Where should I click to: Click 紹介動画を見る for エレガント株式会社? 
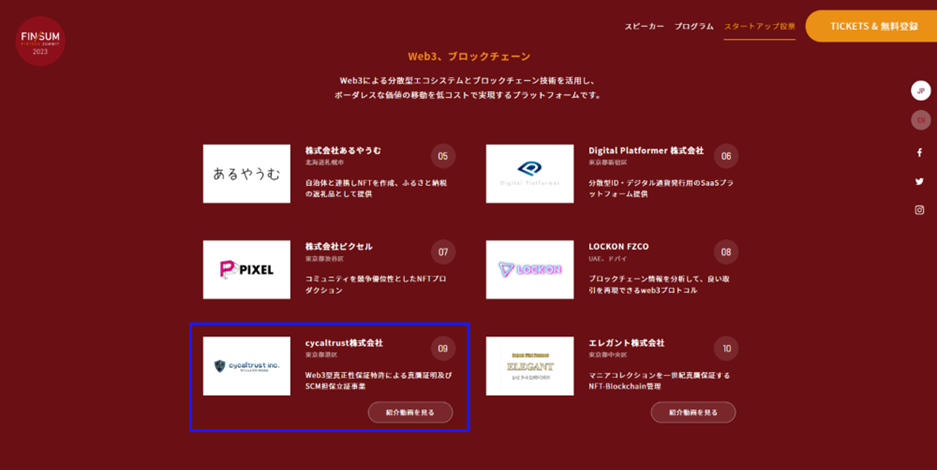[693, 412]
